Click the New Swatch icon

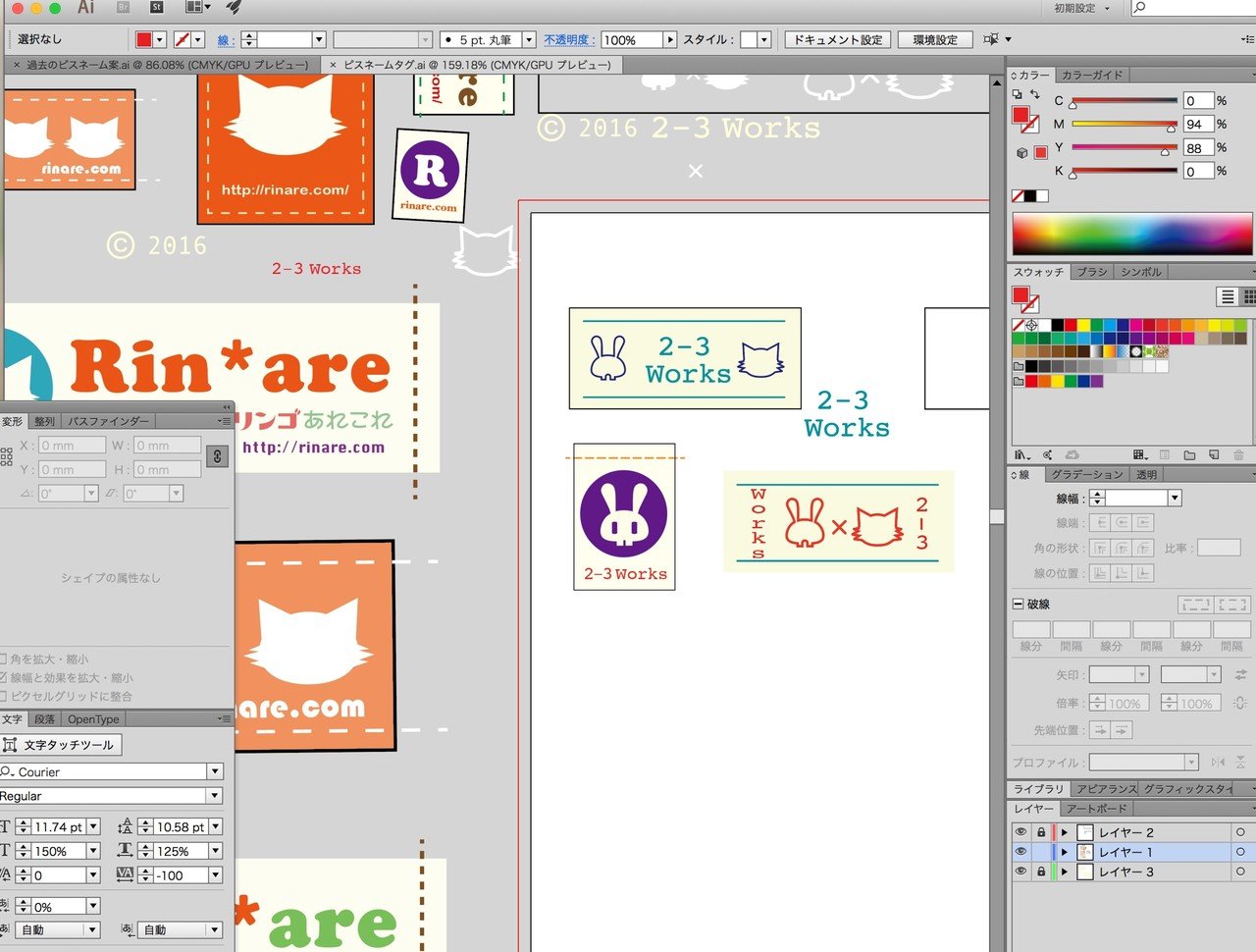pos(1214,455)
